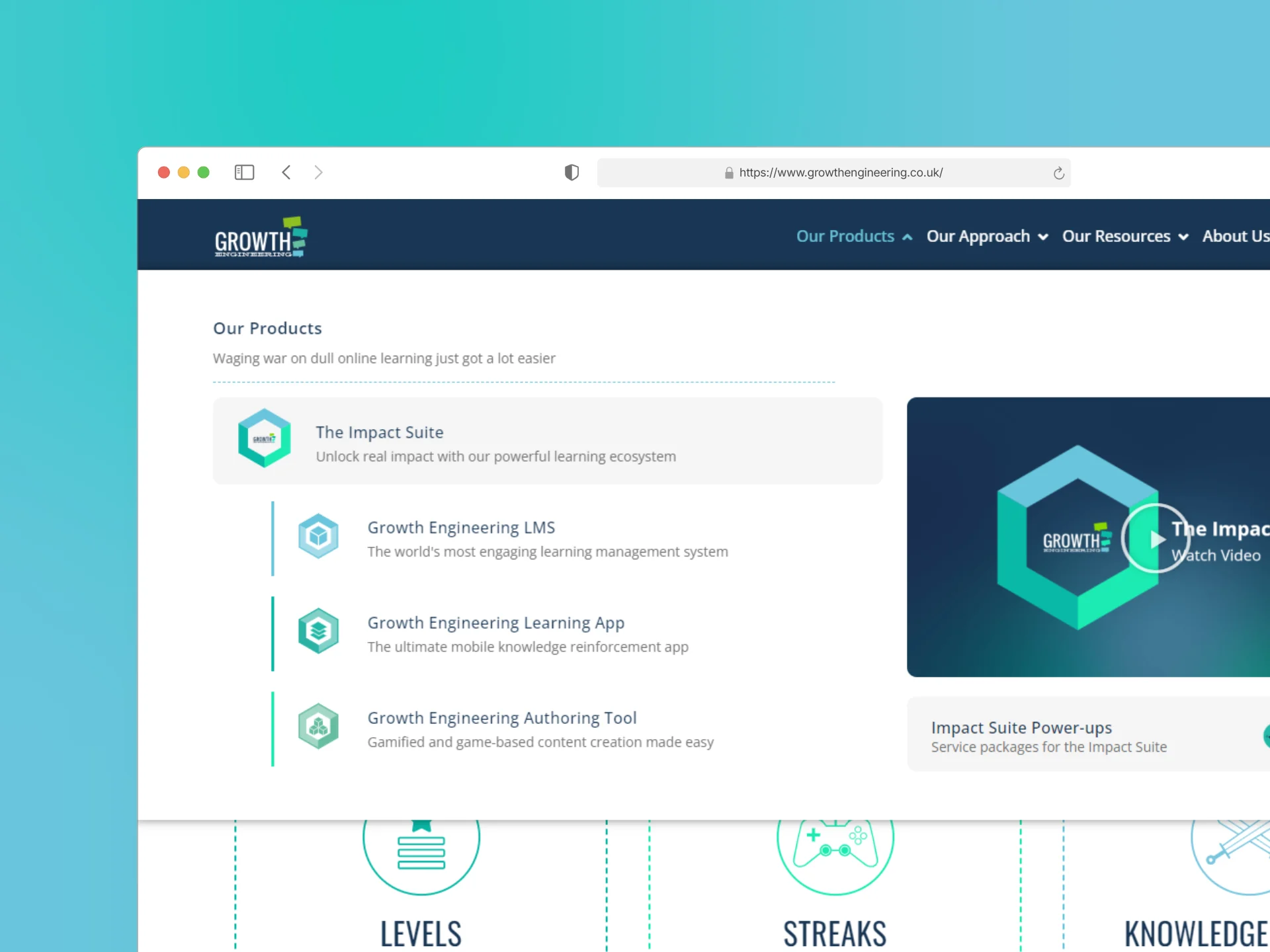This screenshot has width=1270, height=952.
Task: Expand the Our Resources dropdown
Action: pyautogui.click(x=1124, y=237)
